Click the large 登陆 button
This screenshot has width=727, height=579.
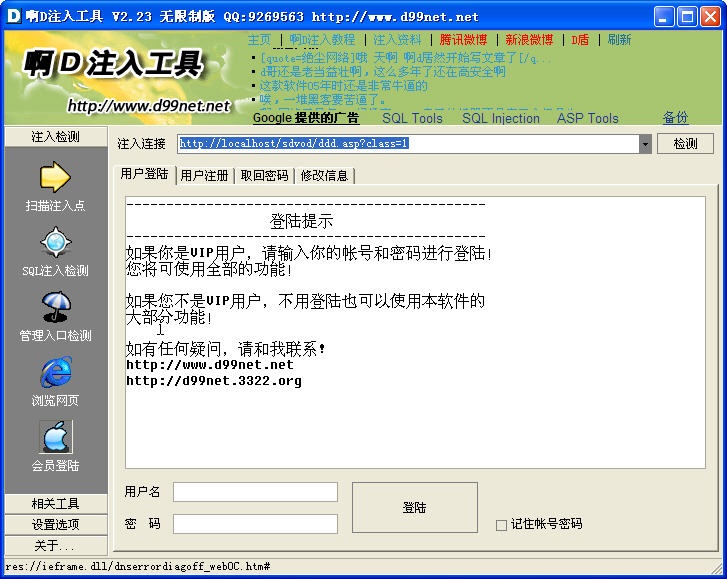[415, 508]
